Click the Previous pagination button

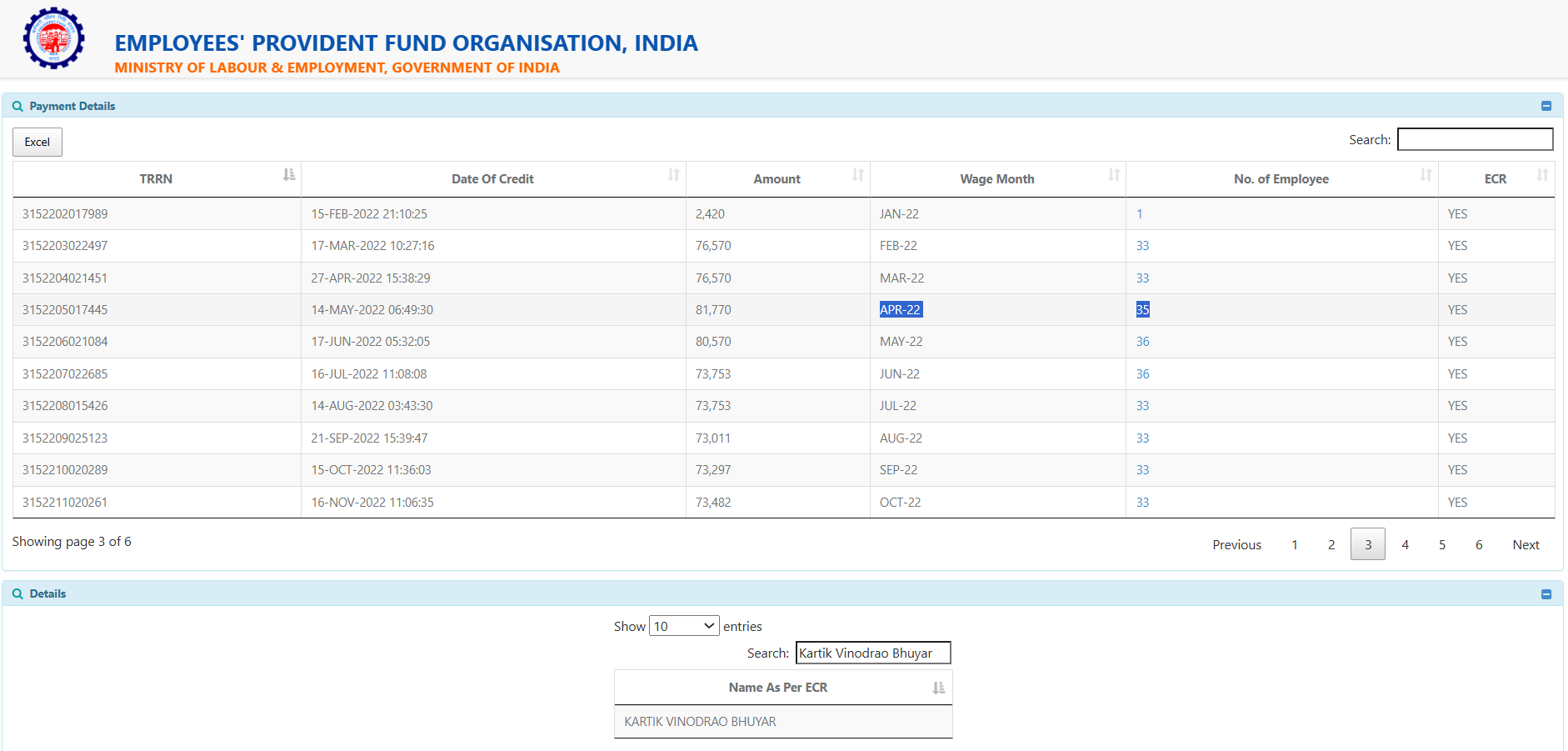[1236, 544]
